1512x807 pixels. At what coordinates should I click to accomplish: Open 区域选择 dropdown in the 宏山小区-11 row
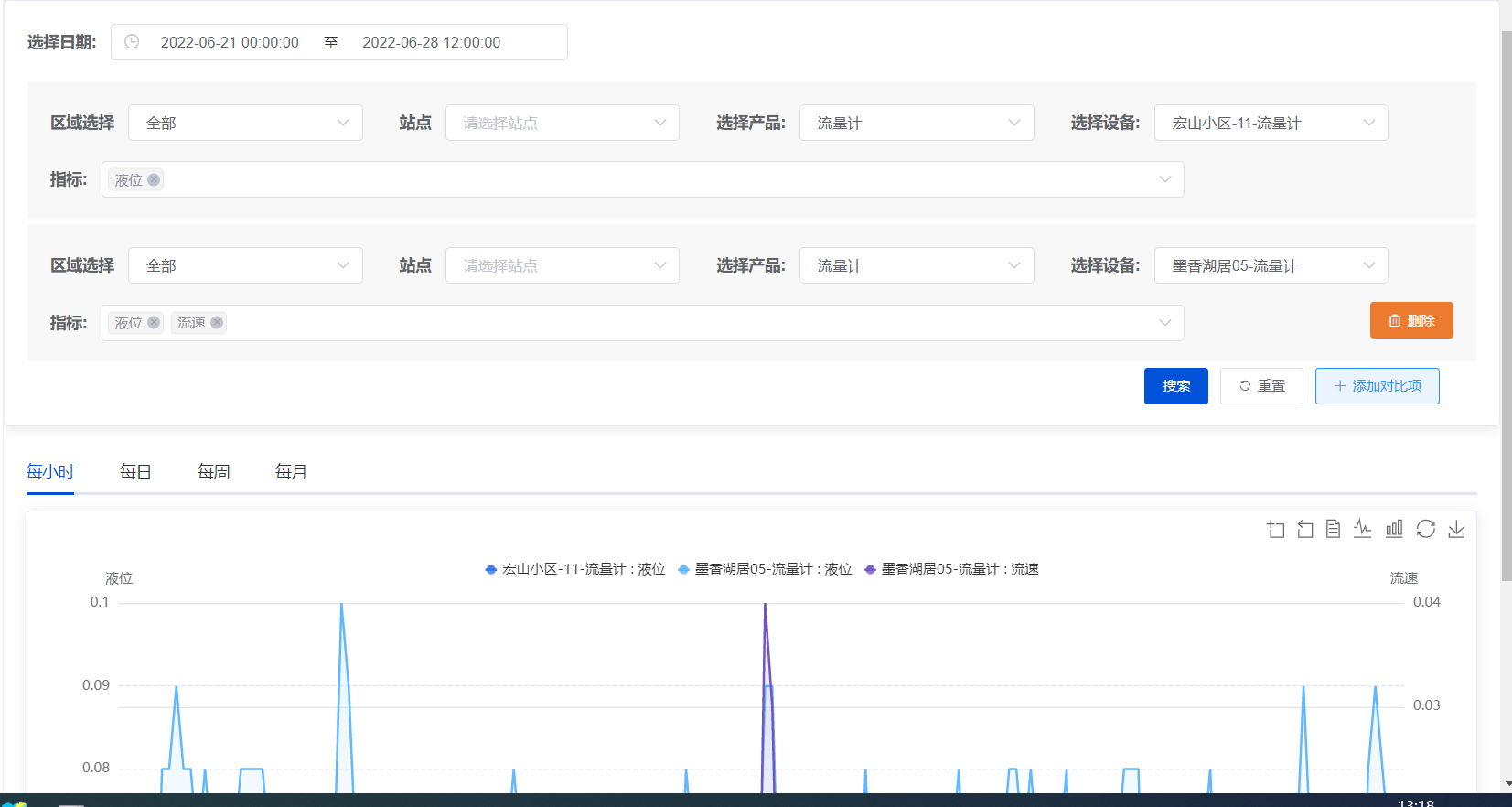coord(245,123)
